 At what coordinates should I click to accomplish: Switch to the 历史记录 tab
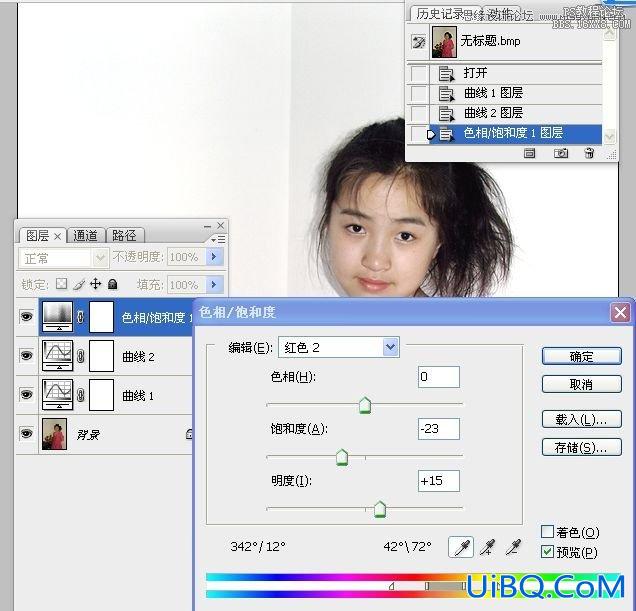click(440, 14)
